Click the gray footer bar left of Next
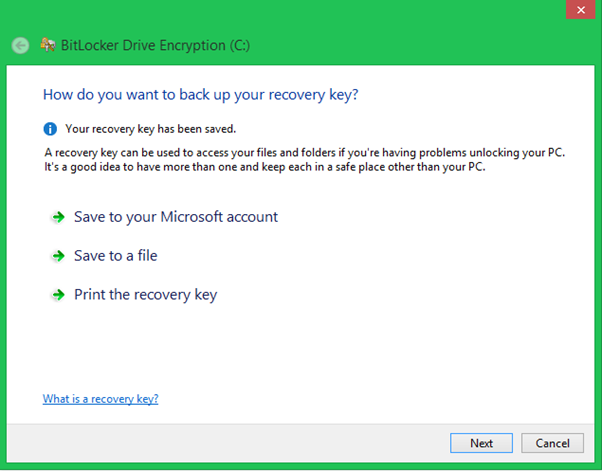This screenshot has width=602, height=471. pyautogui.click(x=227, y=443)
